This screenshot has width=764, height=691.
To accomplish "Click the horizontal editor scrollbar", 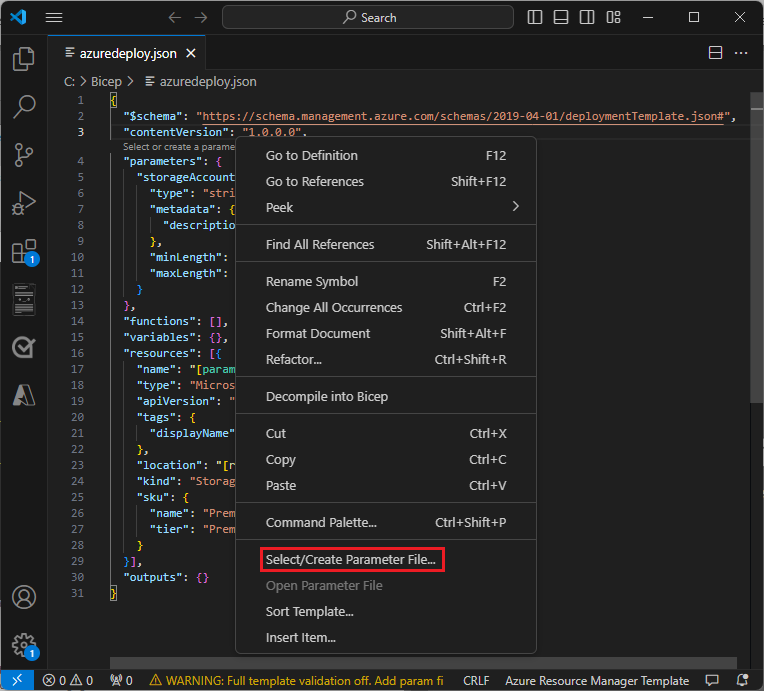I will pos(423,663).
